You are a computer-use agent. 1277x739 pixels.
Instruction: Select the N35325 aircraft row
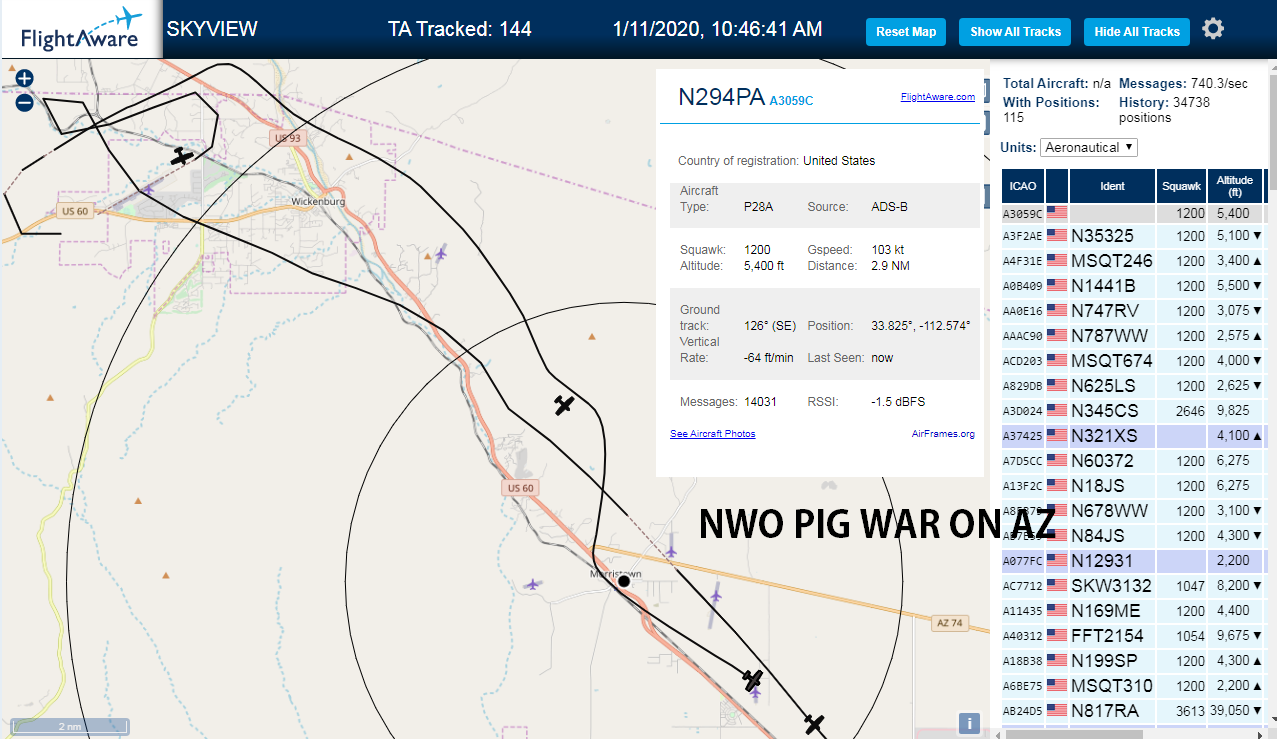click(1134, 236)
